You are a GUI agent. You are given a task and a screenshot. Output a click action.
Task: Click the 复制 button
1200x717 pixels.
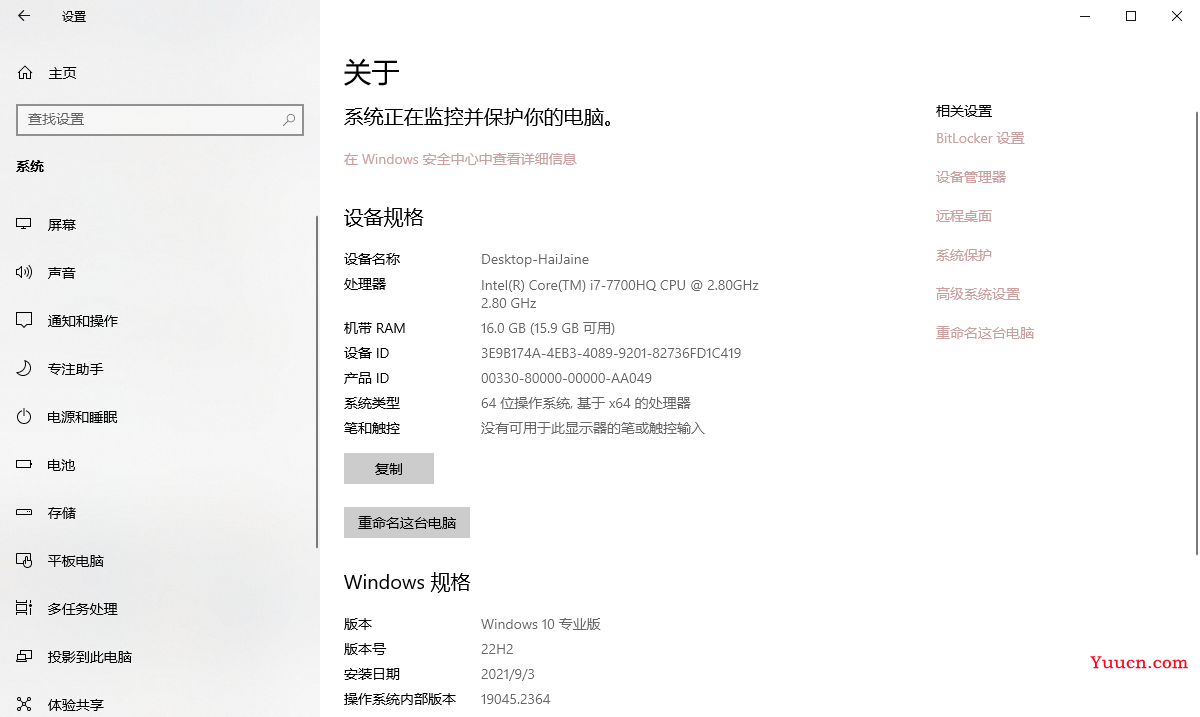389,468
